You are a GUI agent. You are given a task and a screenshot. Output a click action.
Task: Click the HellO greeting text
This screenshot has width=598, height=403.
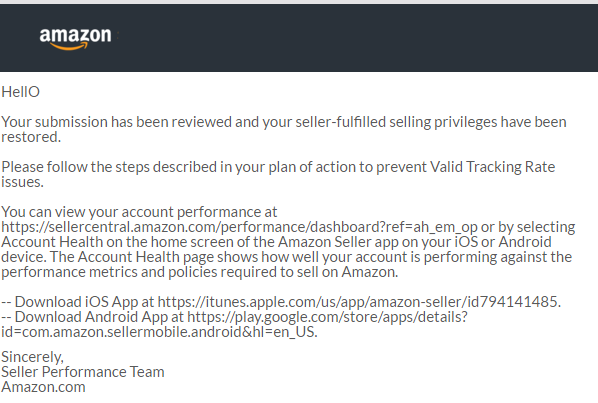coord(20,92)
